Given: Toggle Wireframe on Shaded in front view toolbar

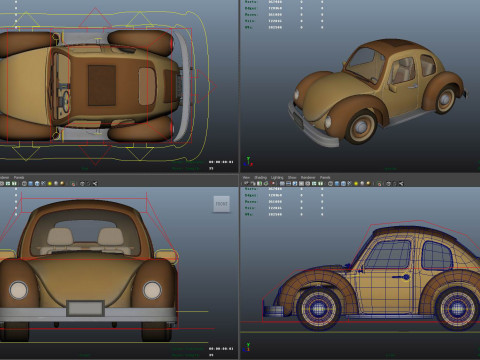Looking at the screenshot, I should click(x=37, y=183).
